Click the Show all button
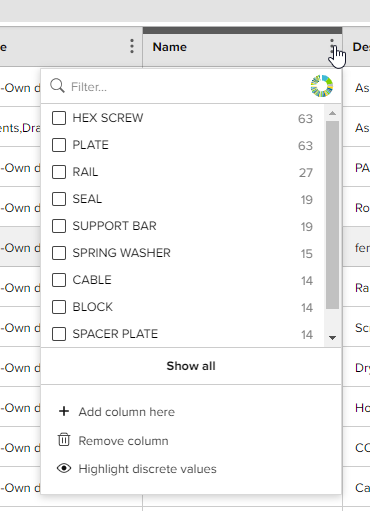 (x=191, y=366)
